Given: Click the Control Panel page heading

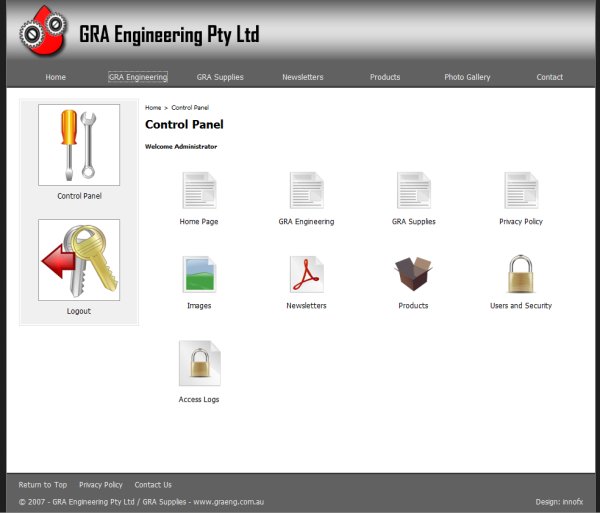Looking at the screenshot, I should pyautogui.click(x=184, y=124).
